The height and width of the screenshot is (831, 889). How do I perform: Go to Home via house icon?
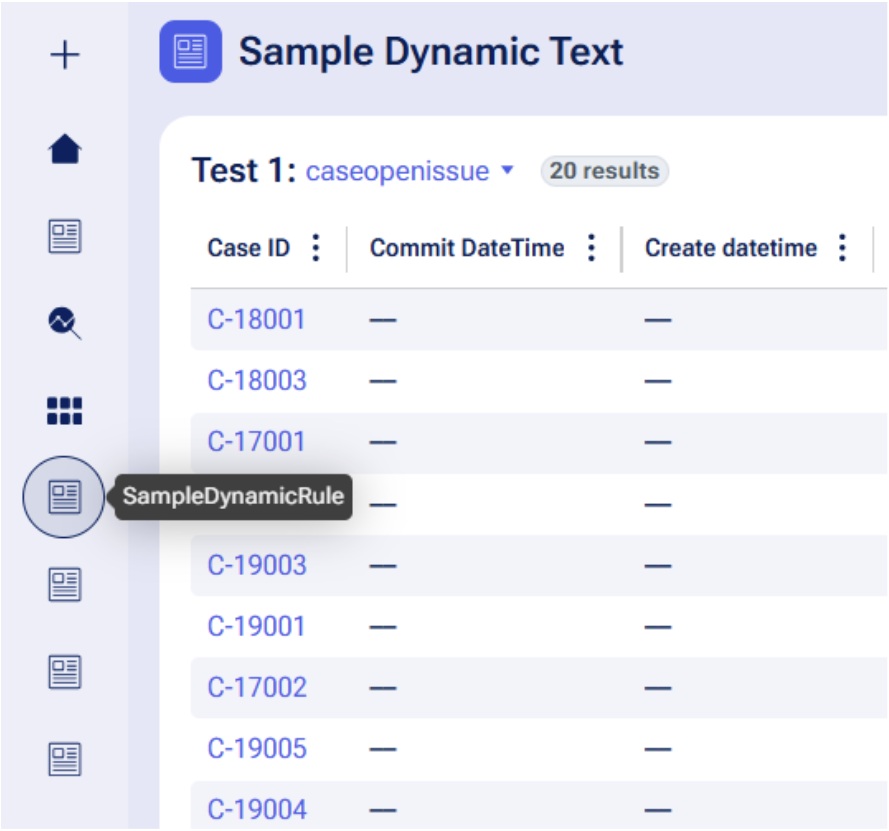tap(65, 149)
